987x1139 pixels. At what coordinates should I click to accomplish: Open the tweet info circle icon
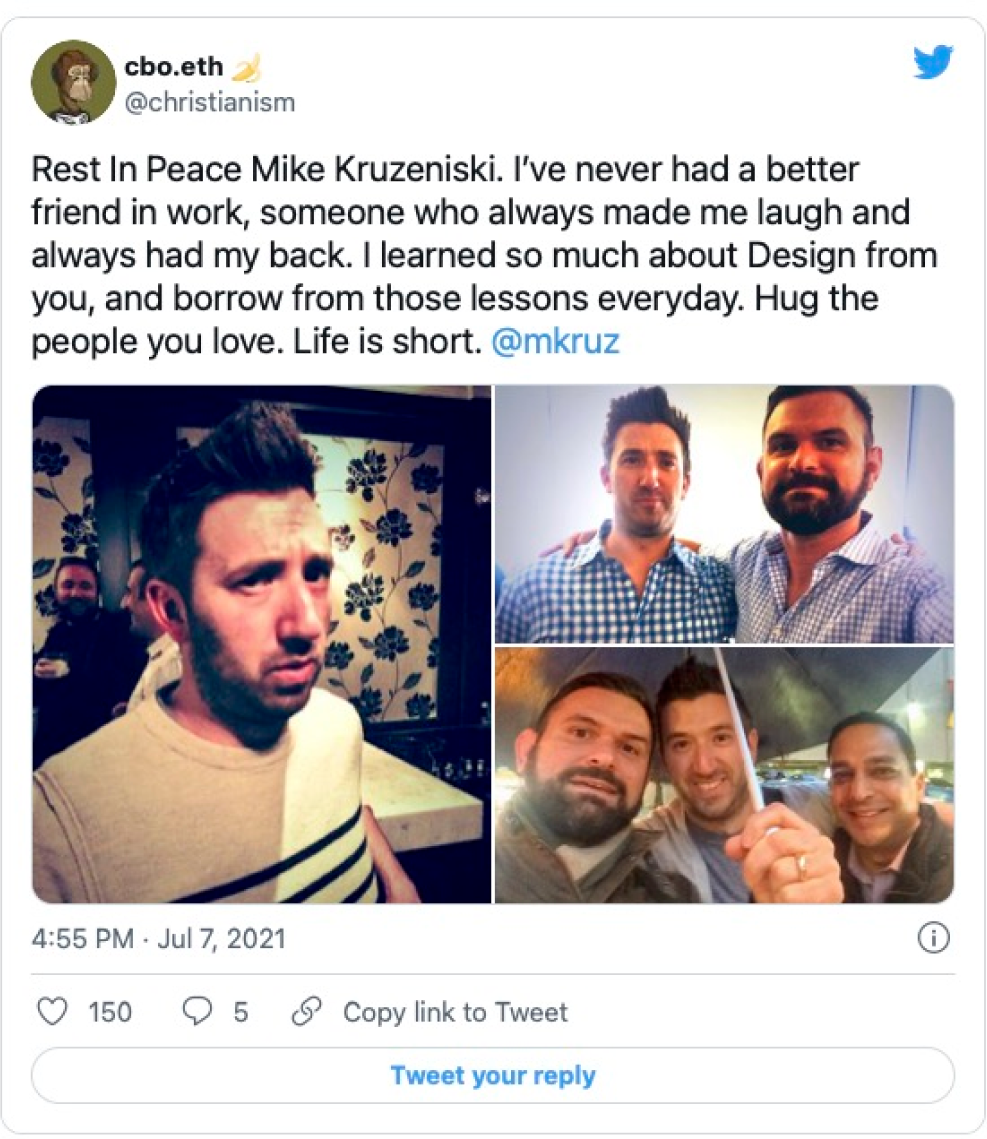click(933, 938)
